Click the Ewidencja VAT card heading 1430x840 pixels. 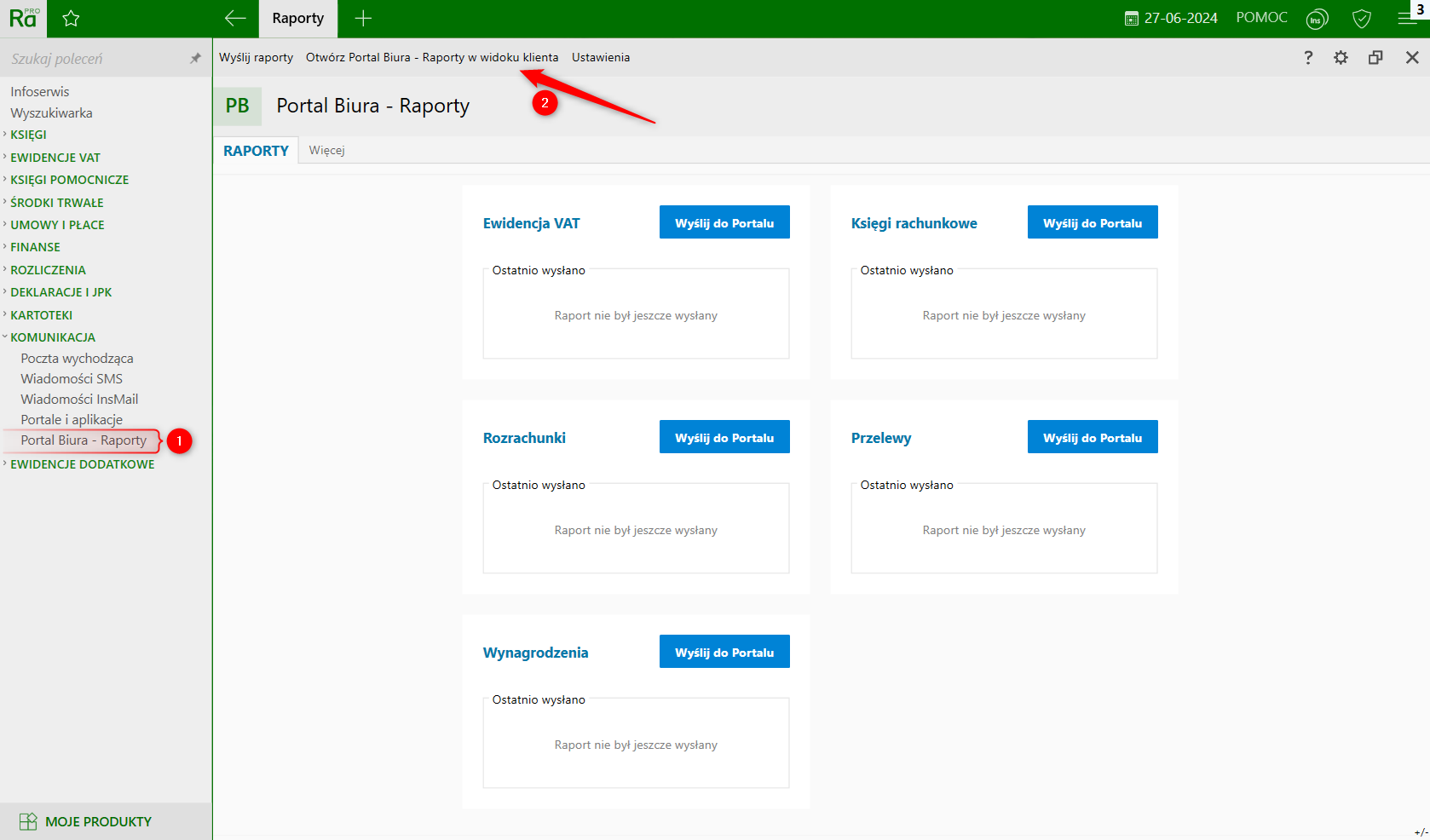point(531,223)
